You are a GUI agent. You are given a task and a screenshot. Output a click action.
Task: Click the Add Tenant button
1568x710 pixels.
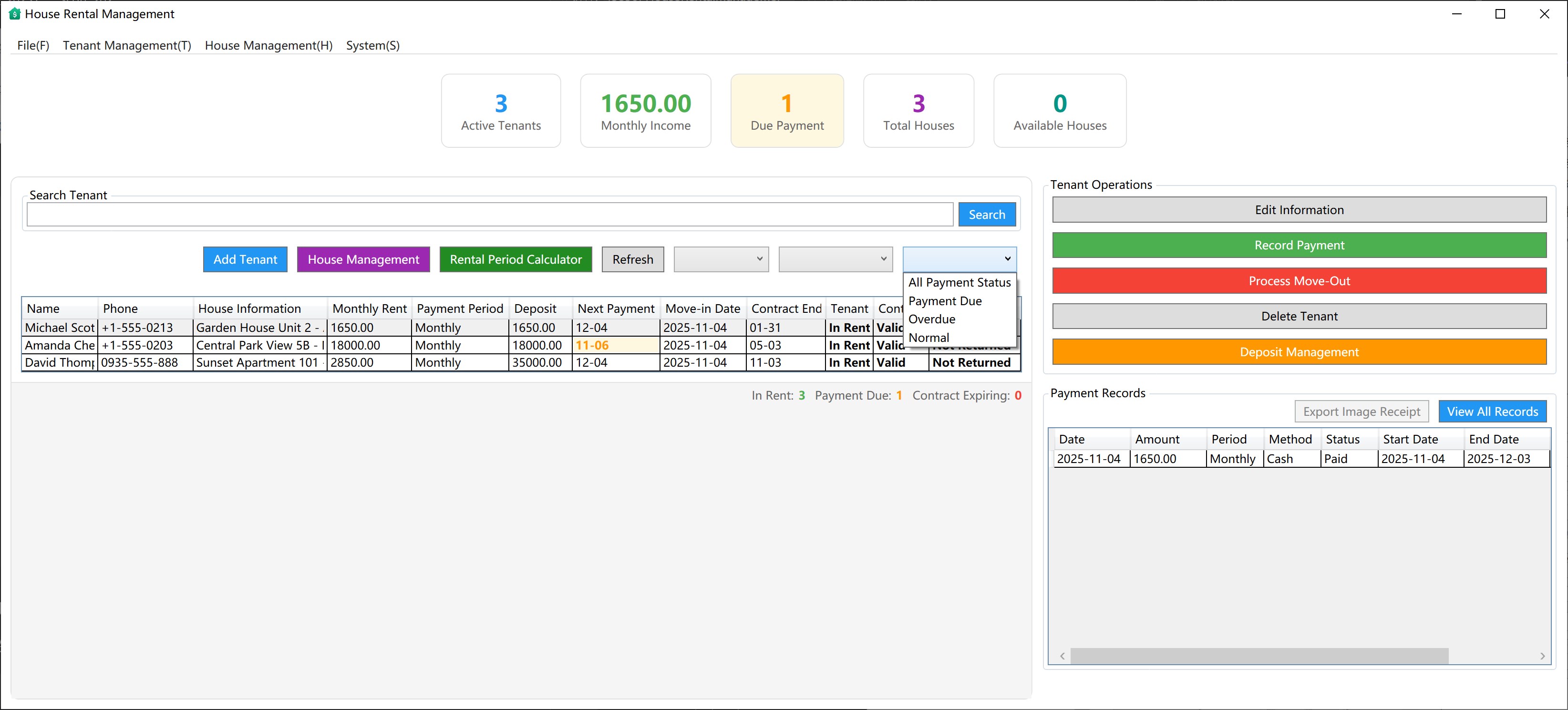(x=245, y=259)
